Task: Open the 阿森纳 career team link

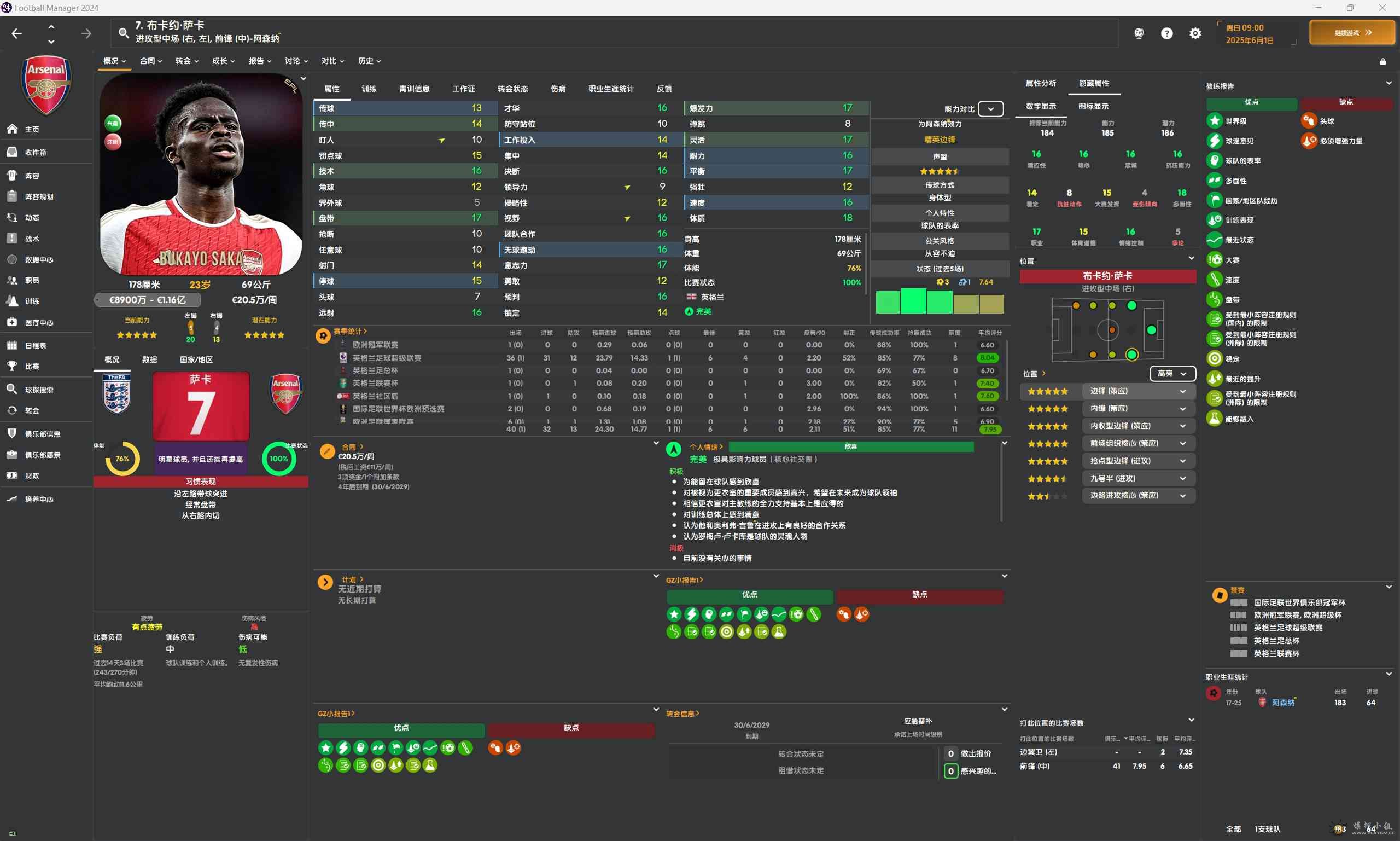Action: (x=1283, y=702)
